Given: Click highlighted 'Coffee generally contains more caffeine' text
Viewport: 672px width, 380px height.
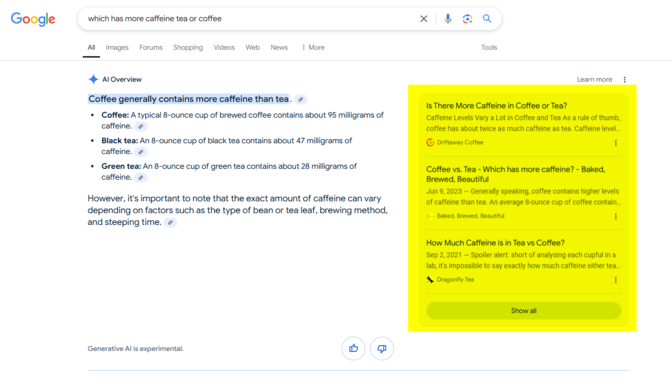Looking at the screenshot, I should (189, 99).
